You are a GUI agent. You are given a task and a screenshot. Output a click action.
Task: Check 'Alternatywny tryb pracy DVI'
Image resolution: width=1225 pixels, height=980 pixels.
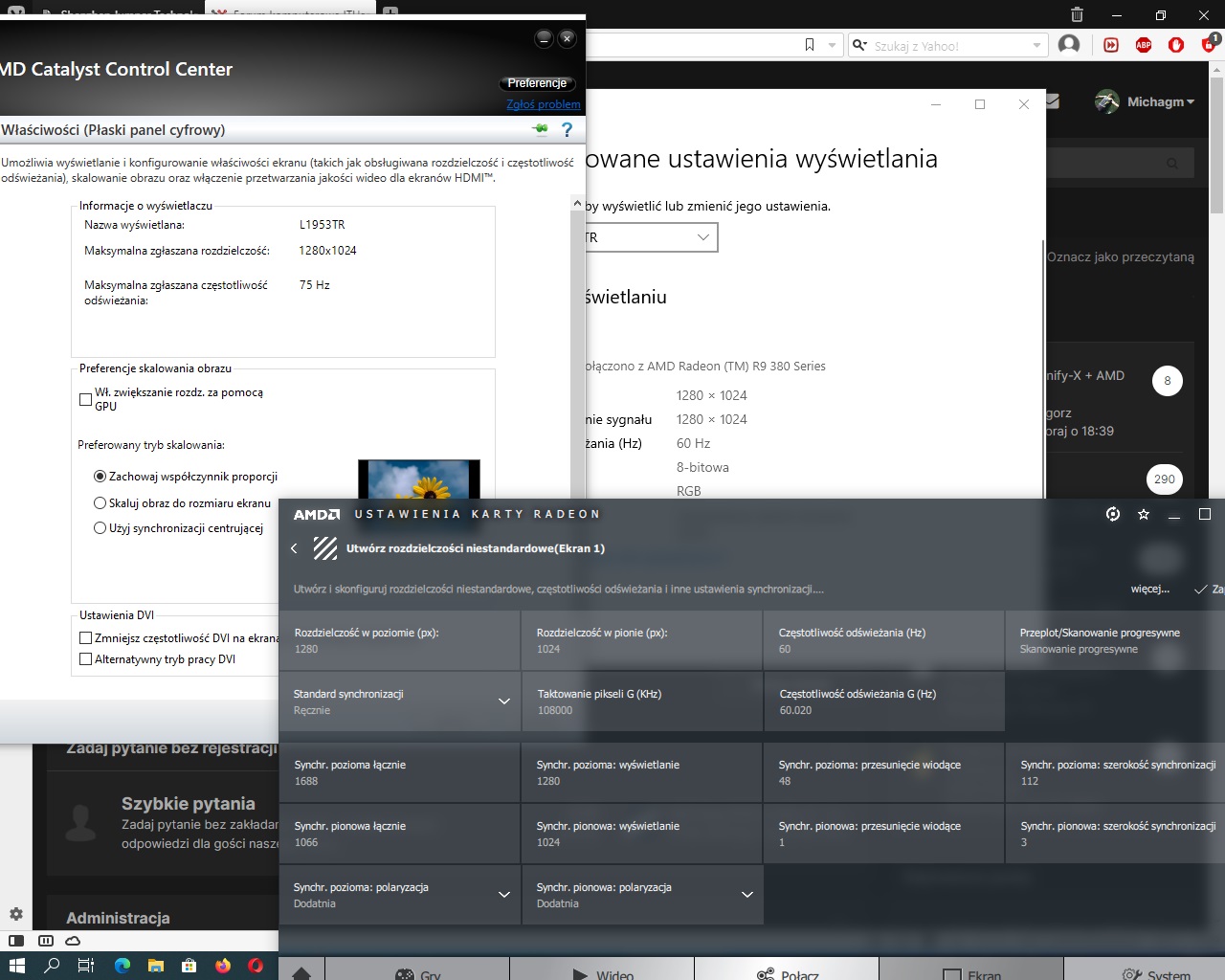[85, 658]
